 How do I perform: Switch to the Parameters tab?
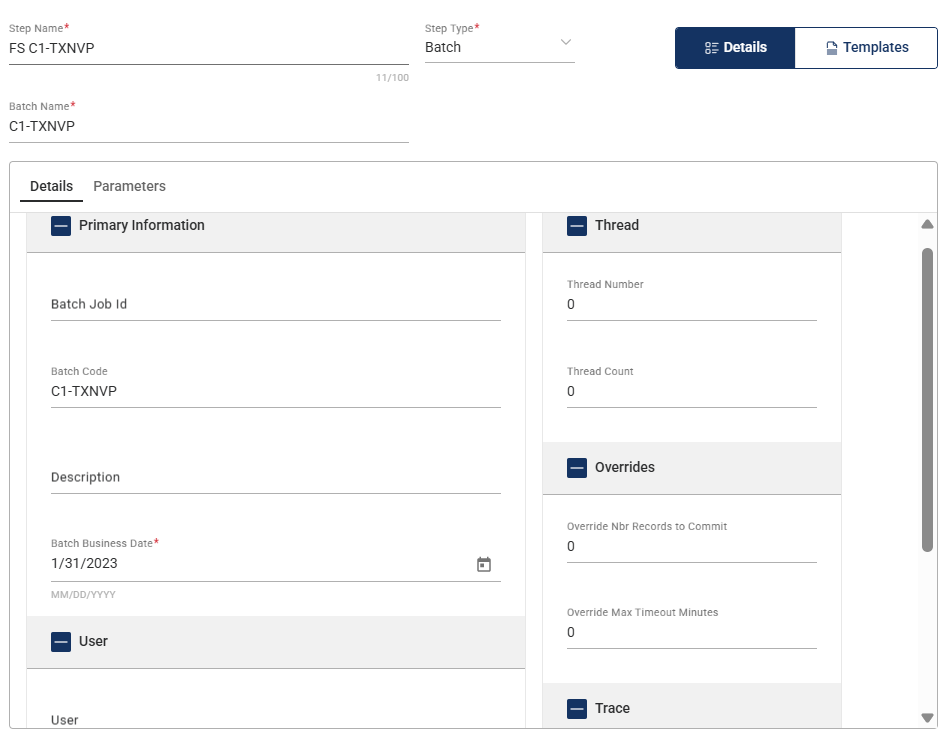pyautogui.click(x=129, y=186)
